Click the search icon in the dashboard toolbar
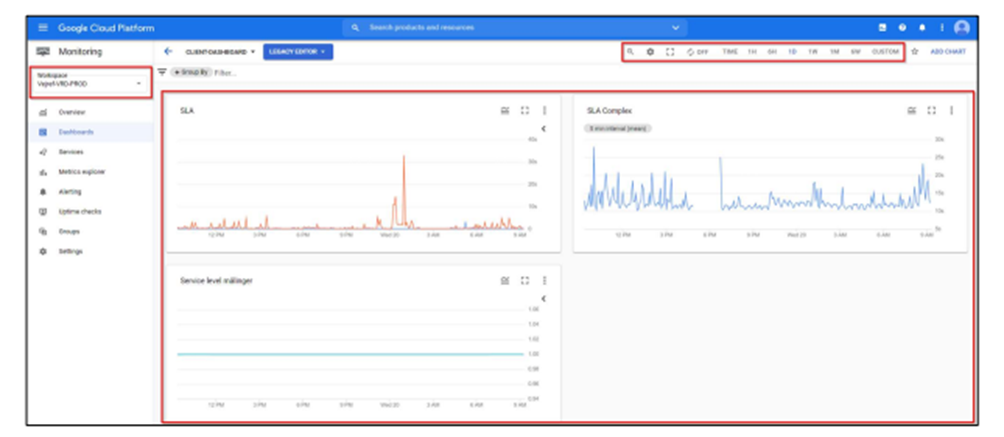 point(630,51)
